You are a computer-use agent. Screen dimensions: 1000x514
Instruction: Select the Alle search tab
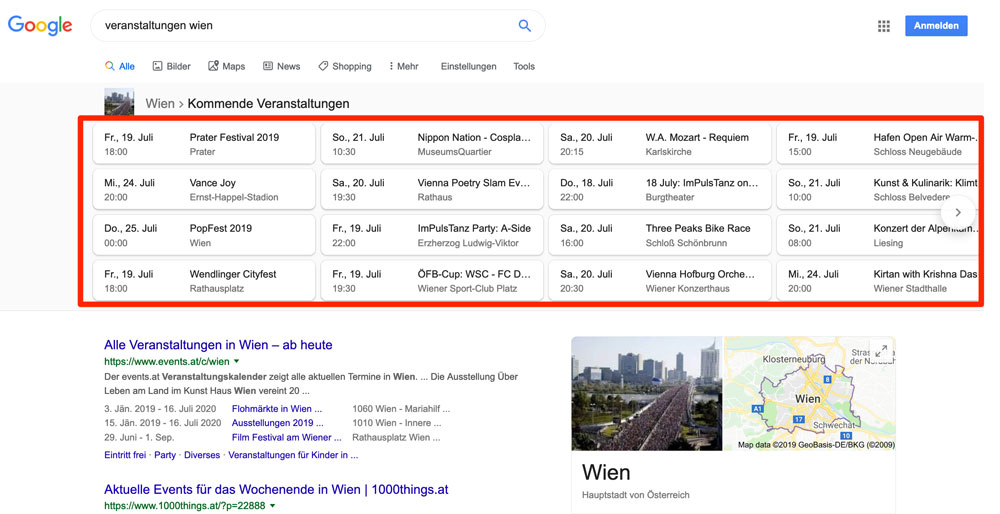pyautogui.click(x=120, y=66)
